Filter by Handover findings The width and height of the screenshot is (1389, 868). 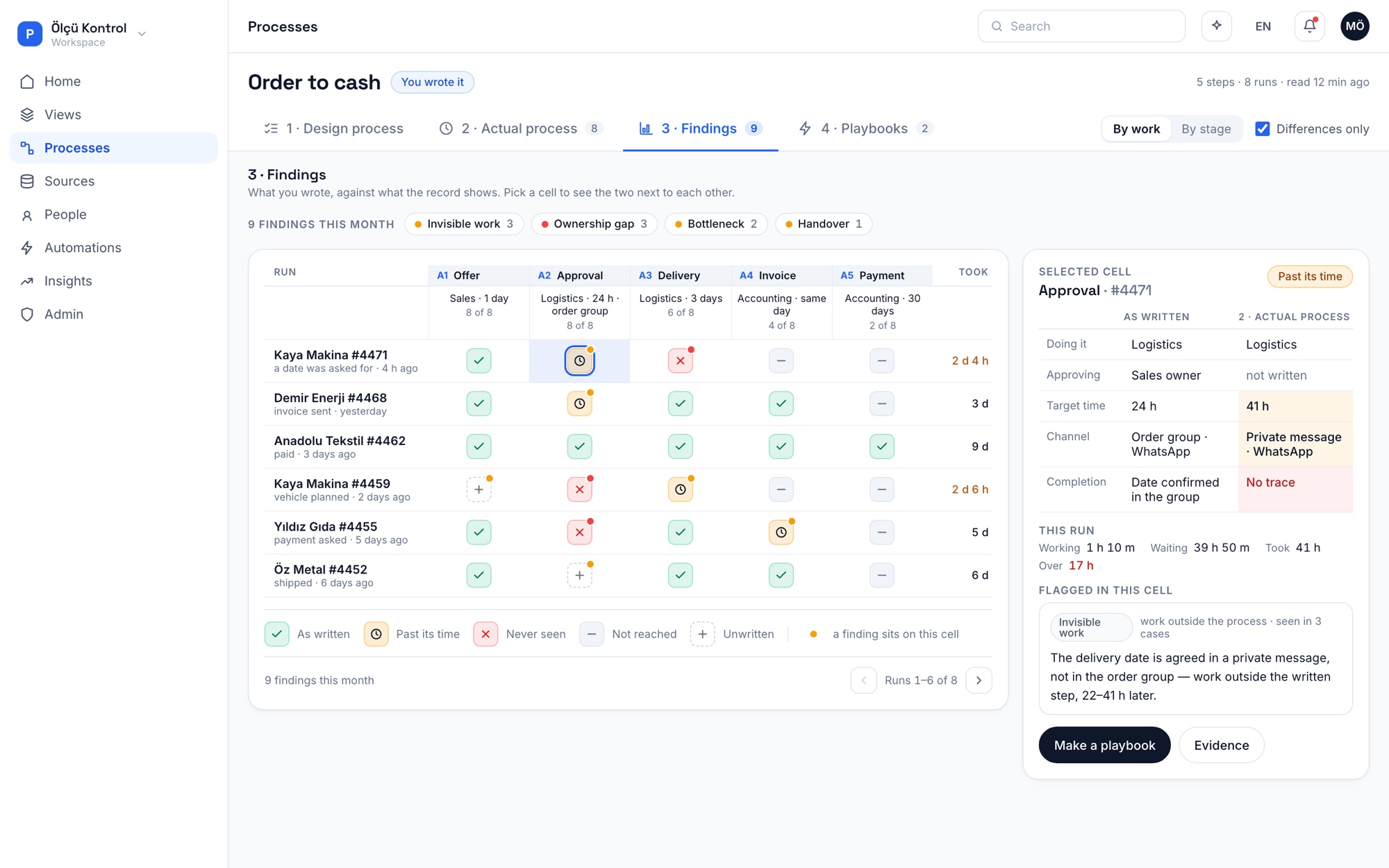tap(824, 224)
